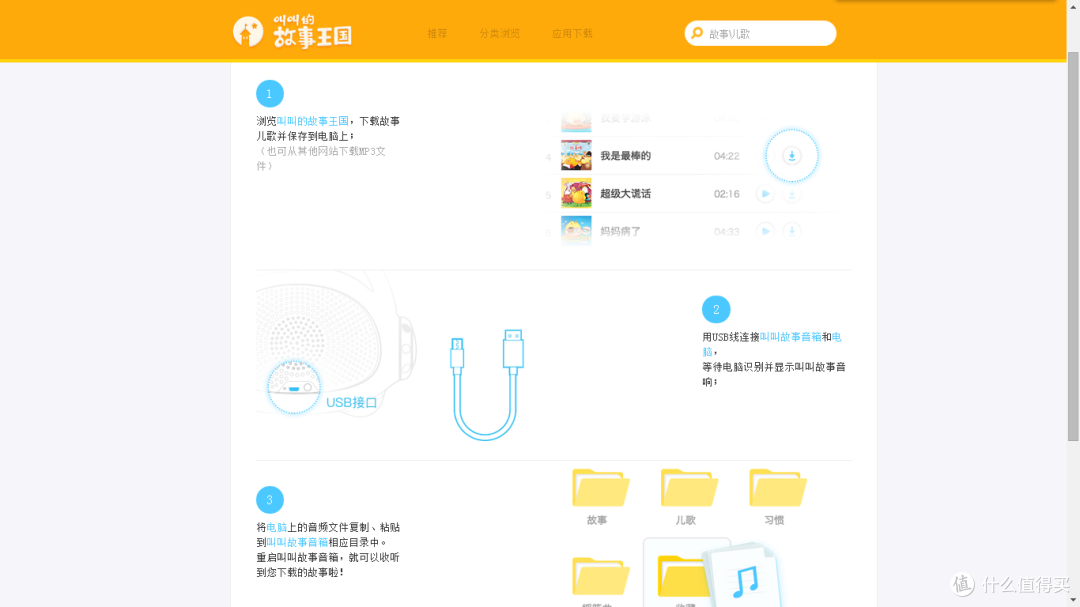Click the highlighted download icon for 我是最棒的
The image size is (1080, 607).
tap(792, 156)
